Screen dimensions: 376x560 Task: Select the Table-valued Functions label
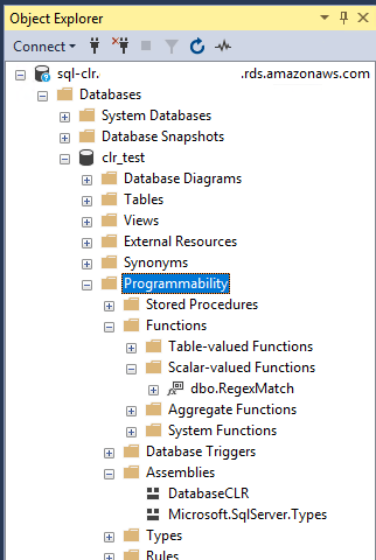(x=240, y=346)
